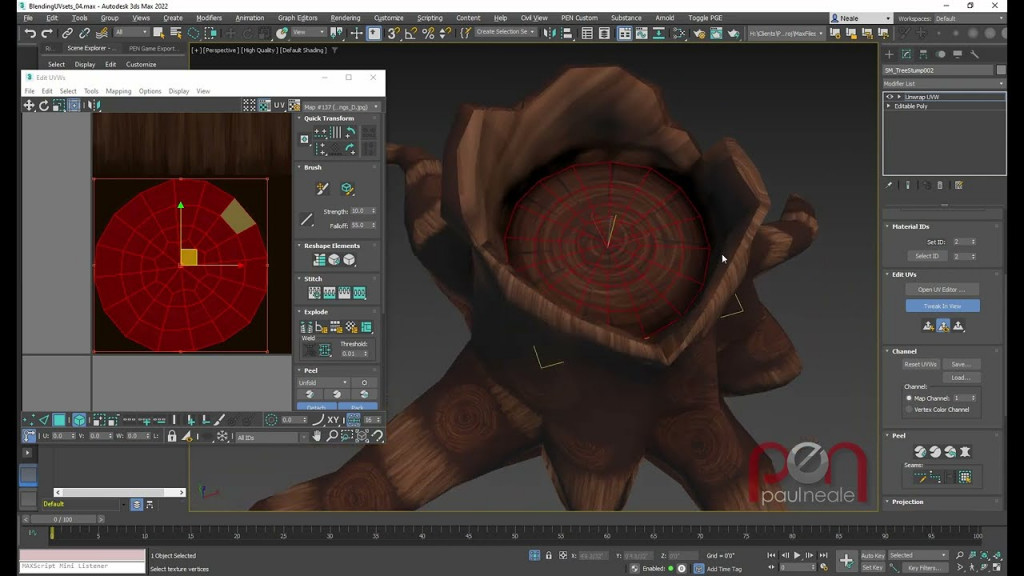This screenshot has height=576, width=1024.
Task: Open the Mapping menu in Edit UVWs
Action: tap(118, 90)
